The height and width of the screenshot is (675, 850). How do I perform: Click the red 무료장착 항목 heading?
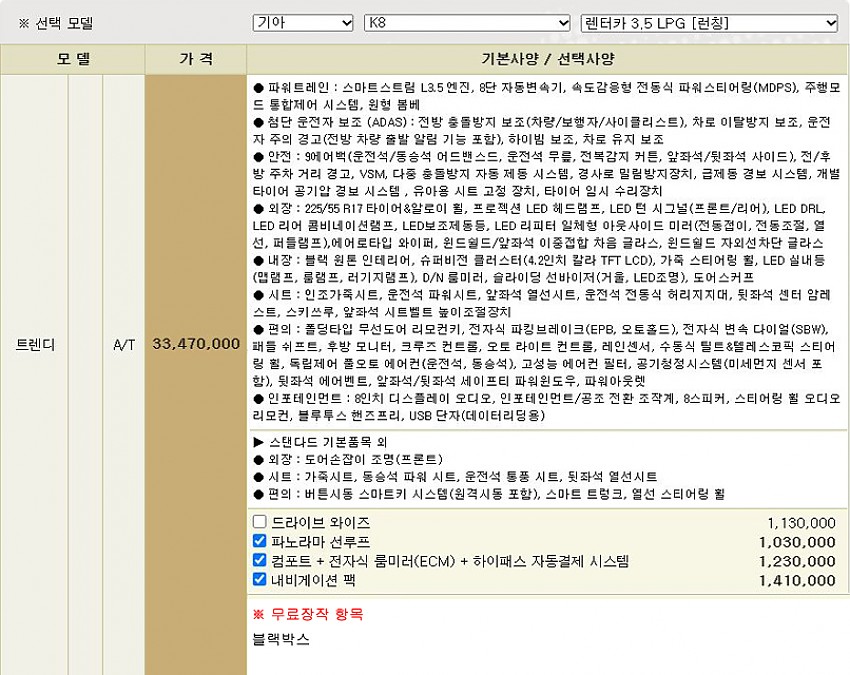308,613
